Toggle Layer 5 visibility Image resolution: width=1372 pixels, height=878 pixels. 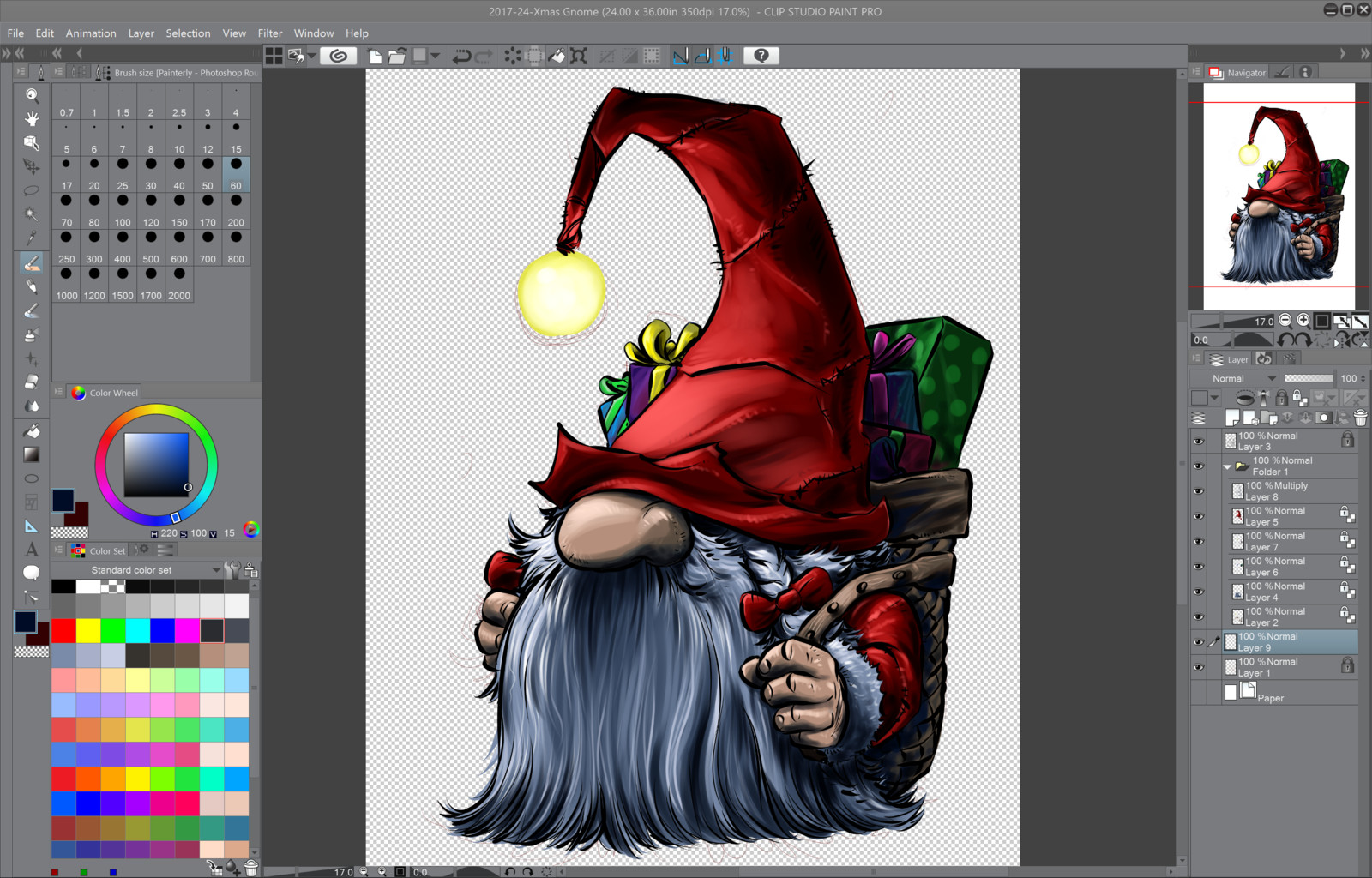(1199, 517)
